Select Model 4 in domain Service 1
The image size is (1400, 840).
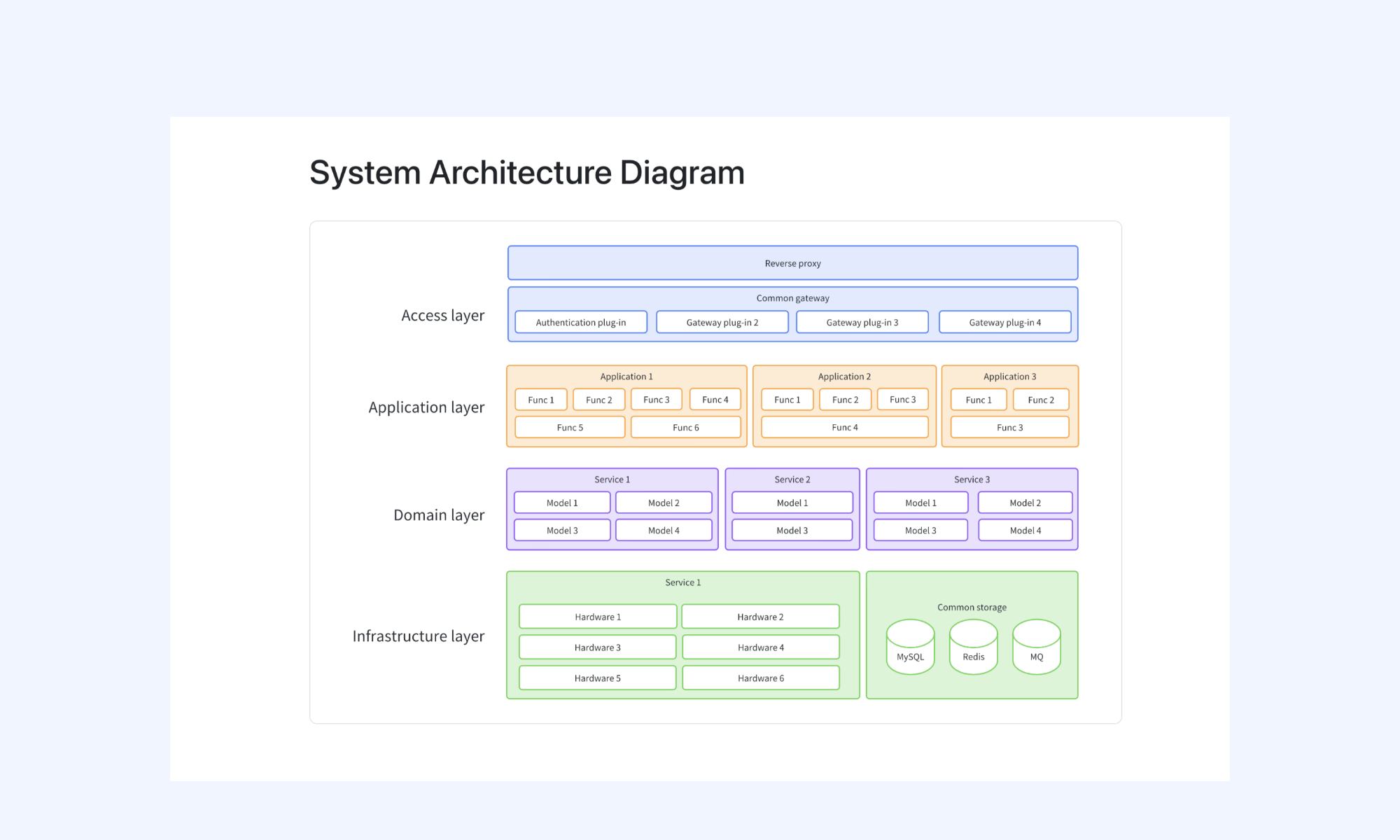pos(664,530)
